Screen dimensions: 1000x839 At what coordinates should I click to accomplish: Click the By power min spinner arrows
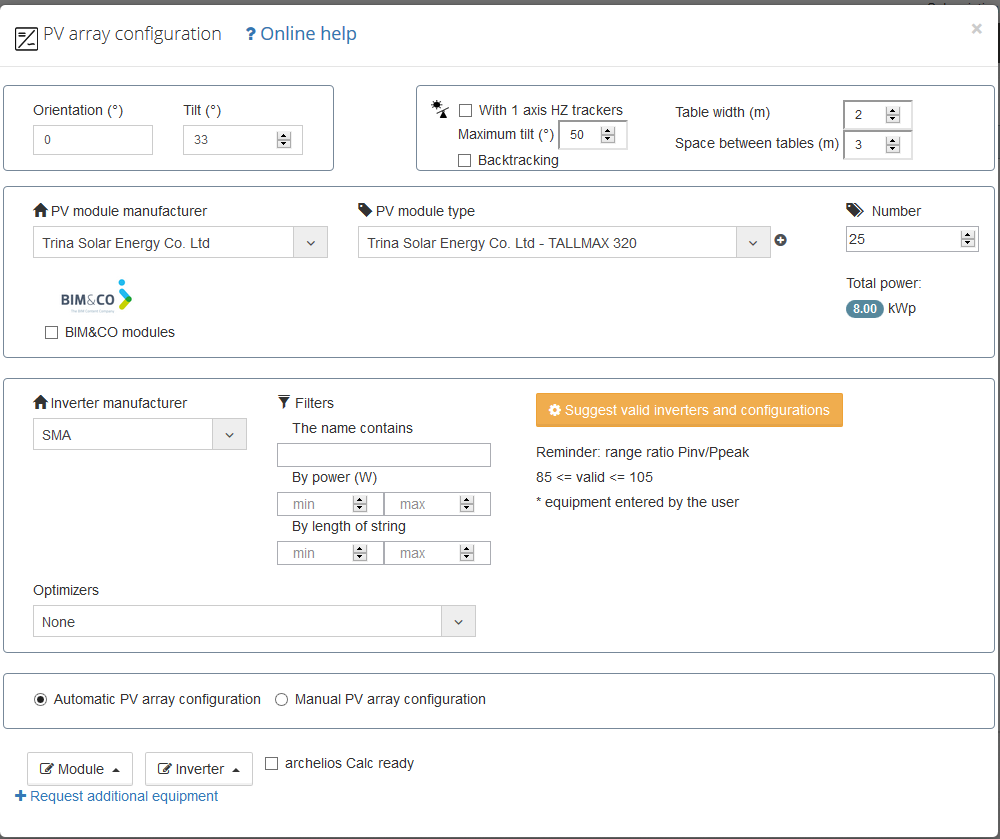point(360,504)
